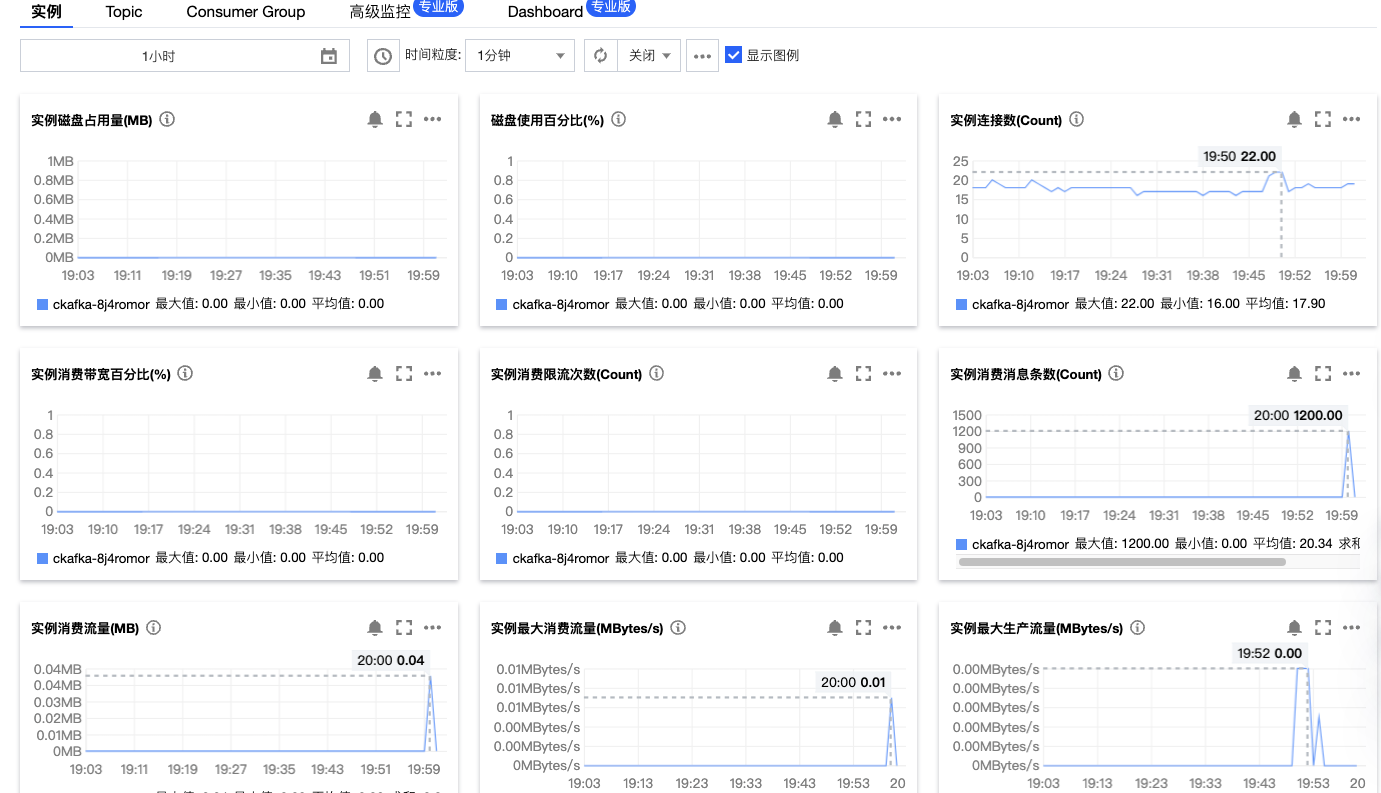The height and width of the screenshot is (793, 1381).
Task: Open the 高级监控 tab
Action: tap(380, 12)
